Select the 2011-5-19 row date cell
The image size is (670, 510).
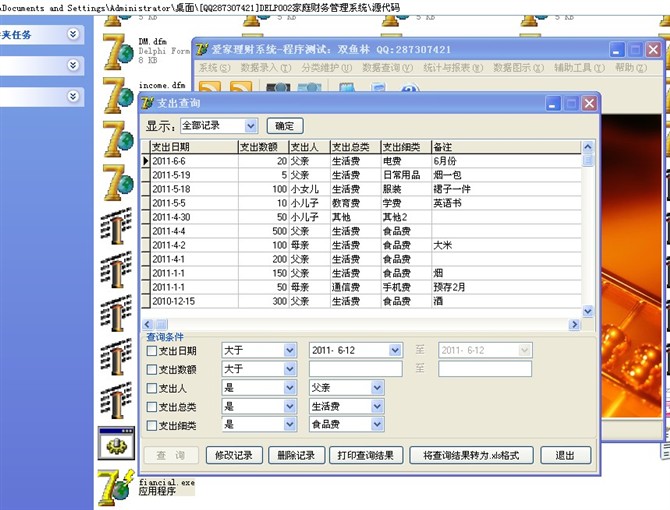coord(194,175)
